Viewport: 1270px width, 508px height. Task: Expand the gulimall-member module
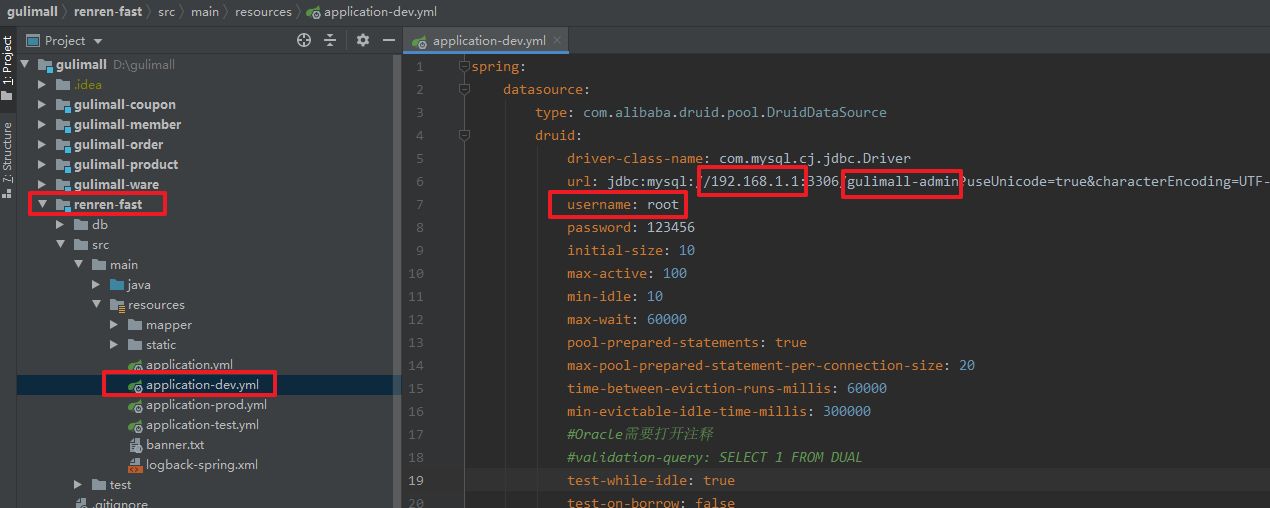(x=42, y=124)
